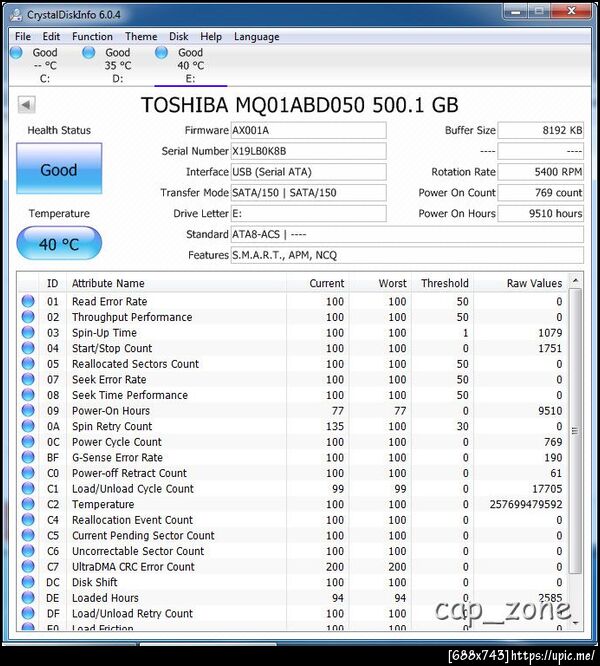Click the status icon for Spin Retry Count
The image size is (600, 666).
[28, 426]
